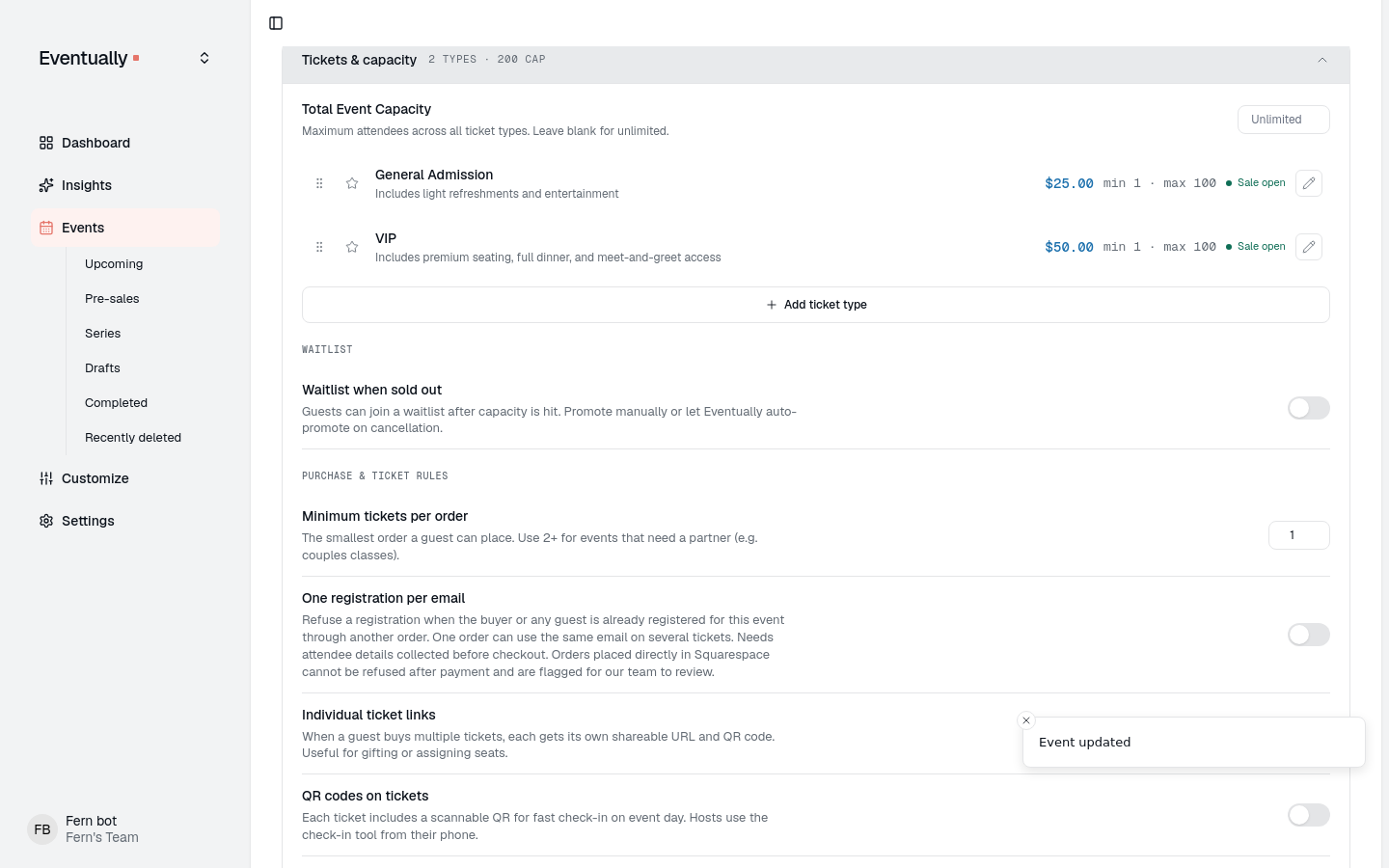View Completed events
This screenshot has height=868, width=1389.
coord(116,403)
